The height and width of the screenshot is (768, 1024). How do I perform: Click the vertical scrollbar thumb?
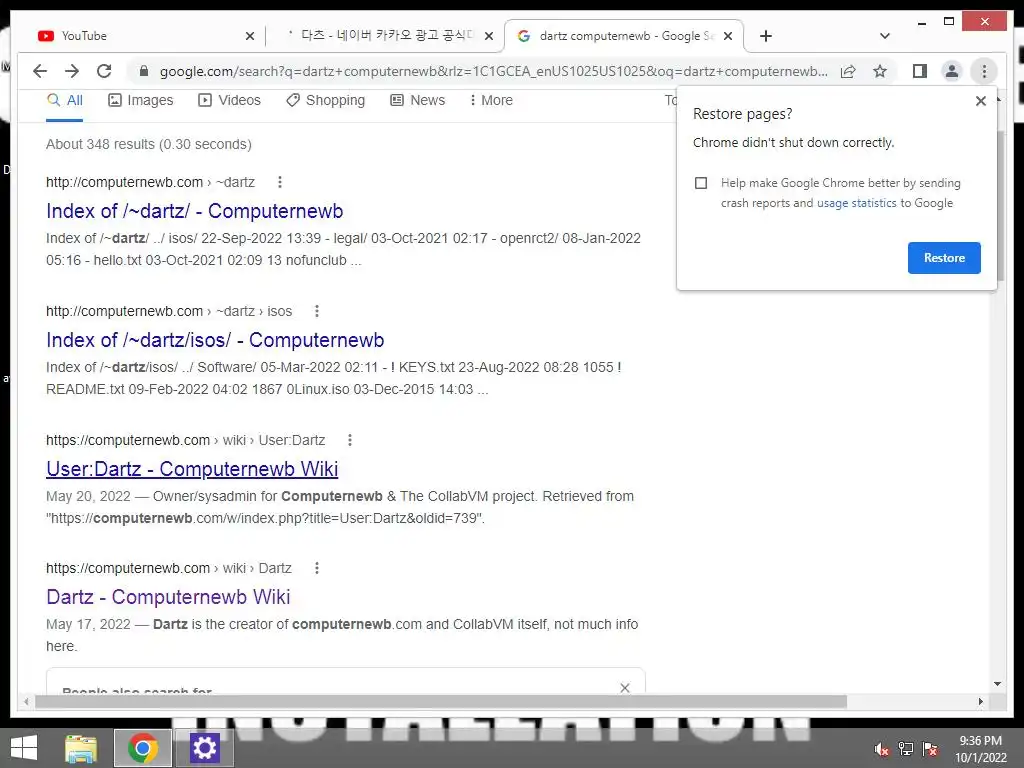pos(1001,204)
